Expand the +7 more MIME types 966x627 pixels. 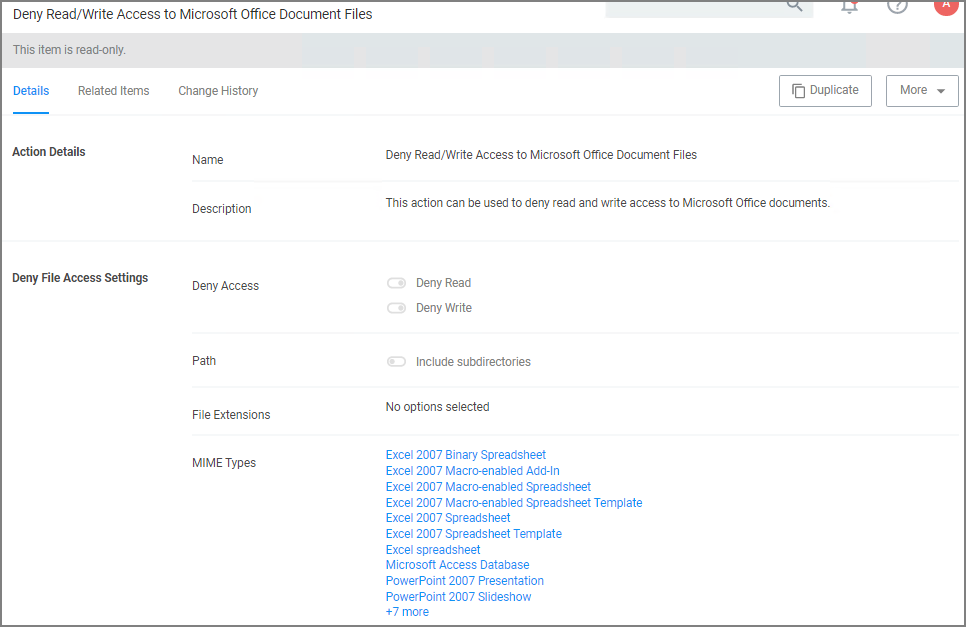(407, 612)
